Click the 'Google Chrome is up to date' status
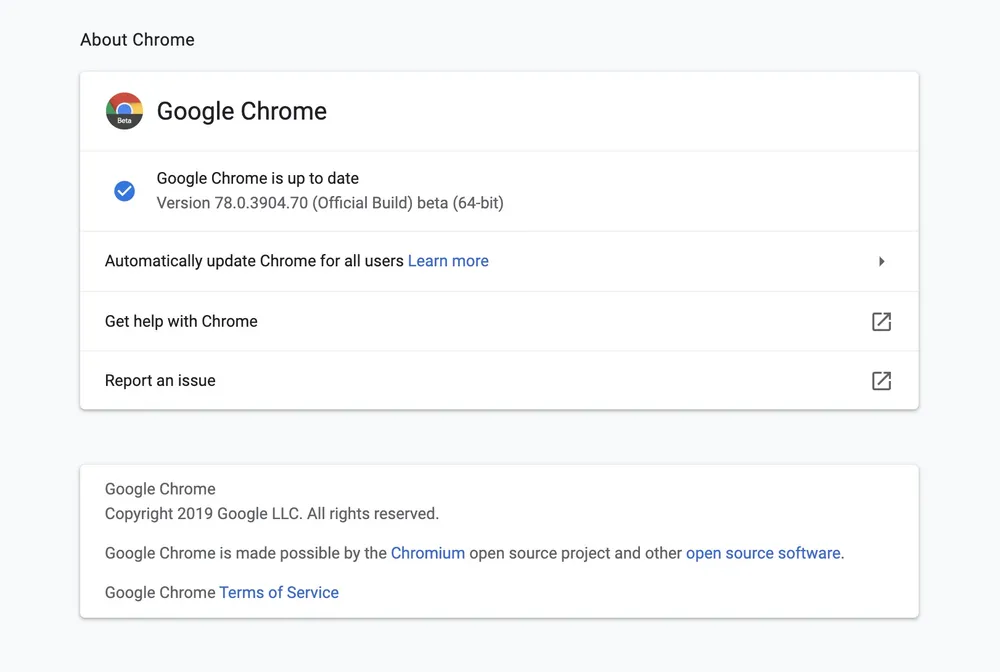1000x672 pixels. [257, 178]
